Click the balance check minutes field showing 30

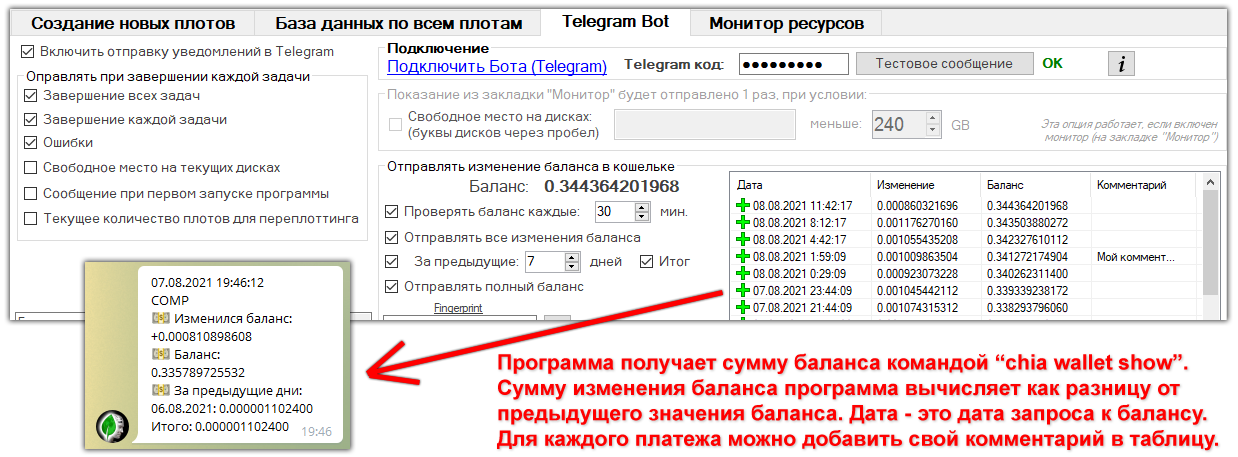[614, 212]
